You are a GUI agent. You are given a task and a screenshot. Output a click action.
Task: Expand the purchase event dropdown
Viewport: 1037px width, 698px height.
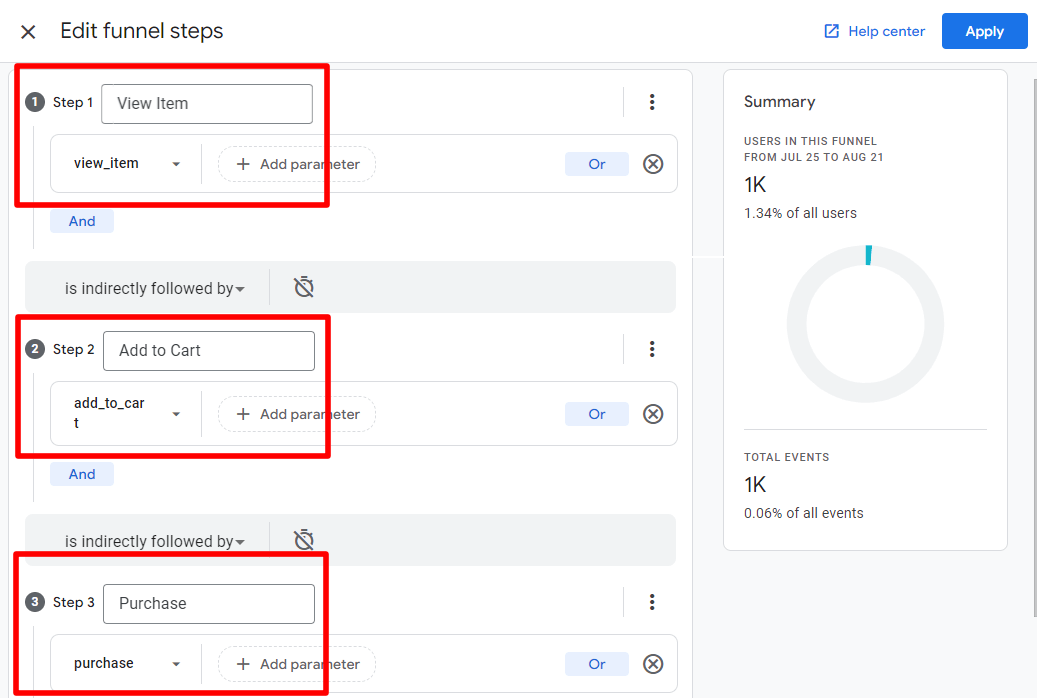coord(176,664)
